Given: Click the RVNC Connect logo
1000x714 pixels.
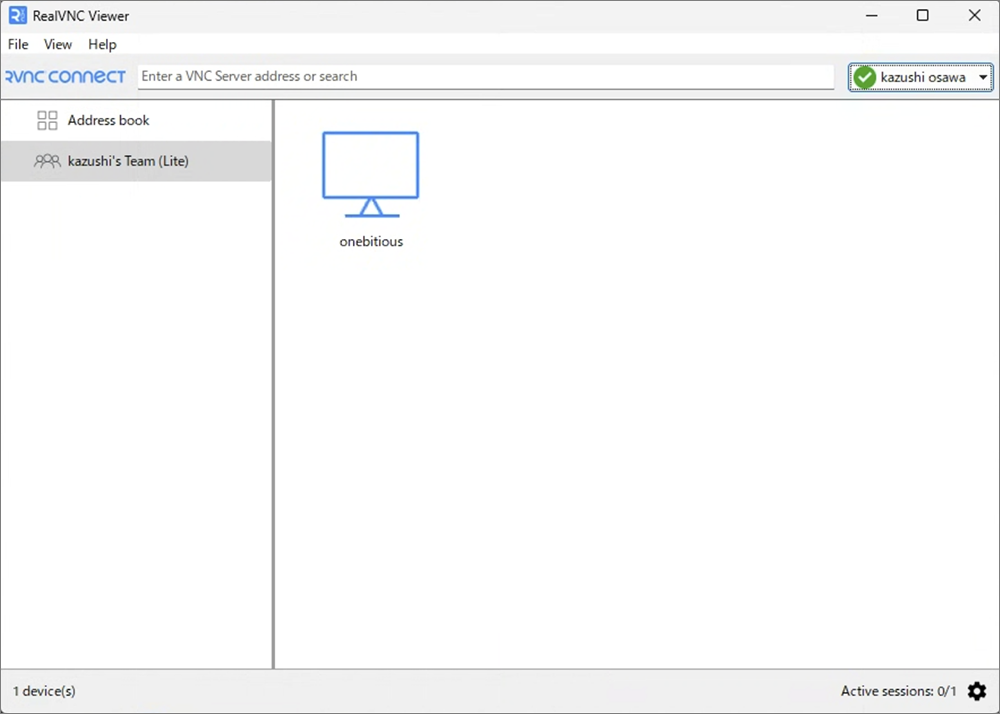Looking at the screenshot, I should coord(66,76).
